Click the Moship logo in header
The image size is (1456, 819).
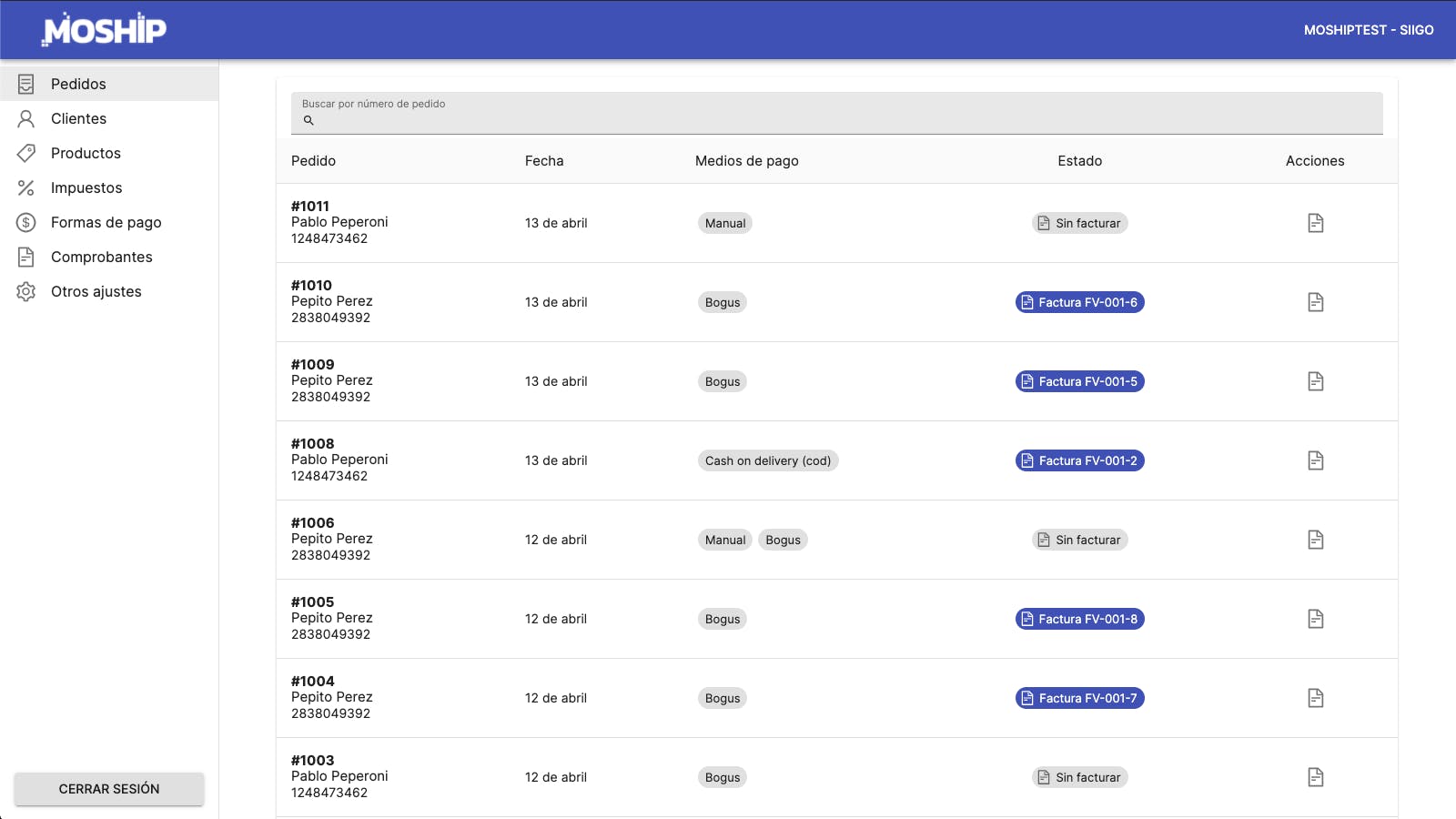tap(105, 30)
